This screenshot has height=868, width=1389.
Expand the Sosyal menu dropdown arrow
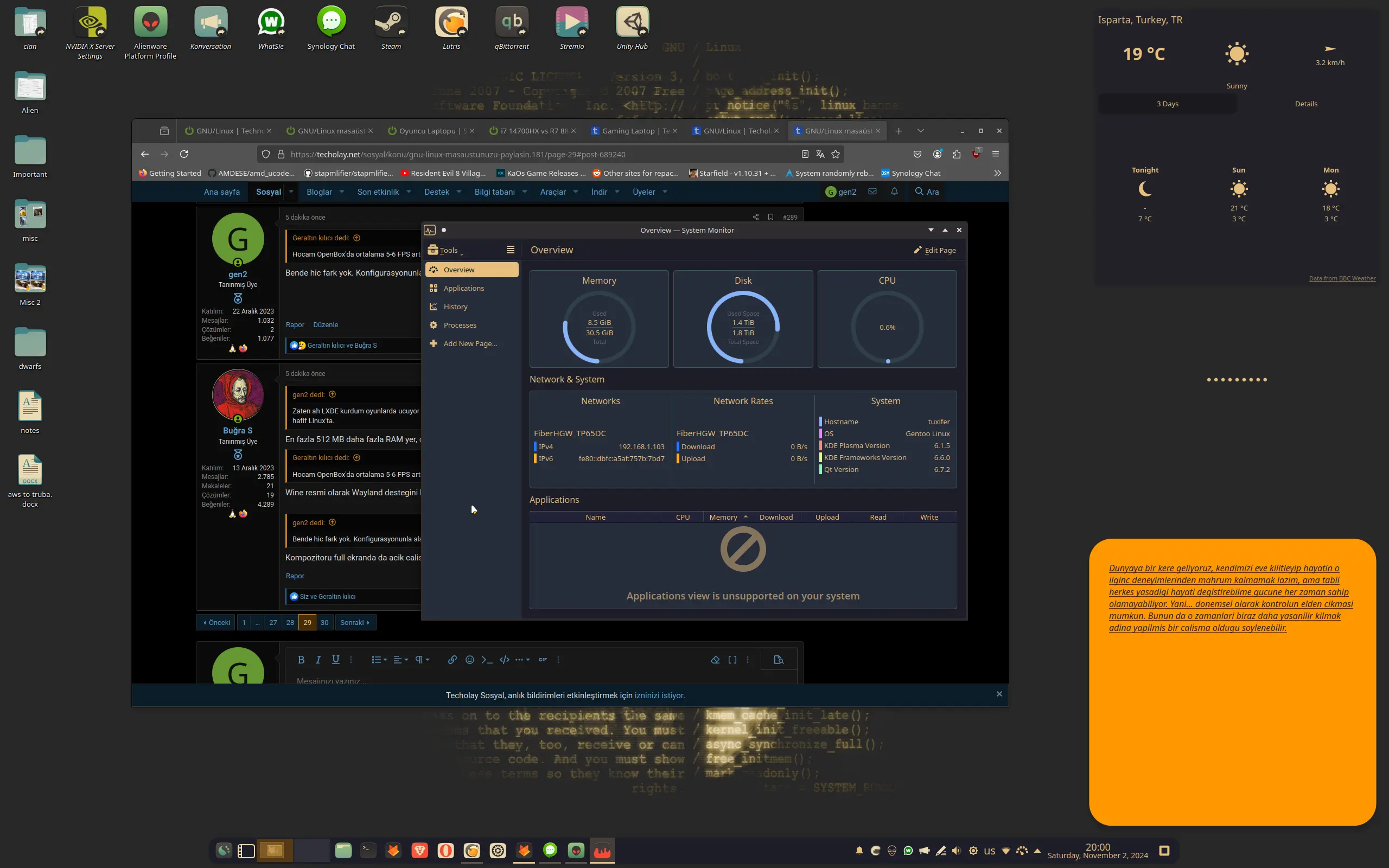291,192
